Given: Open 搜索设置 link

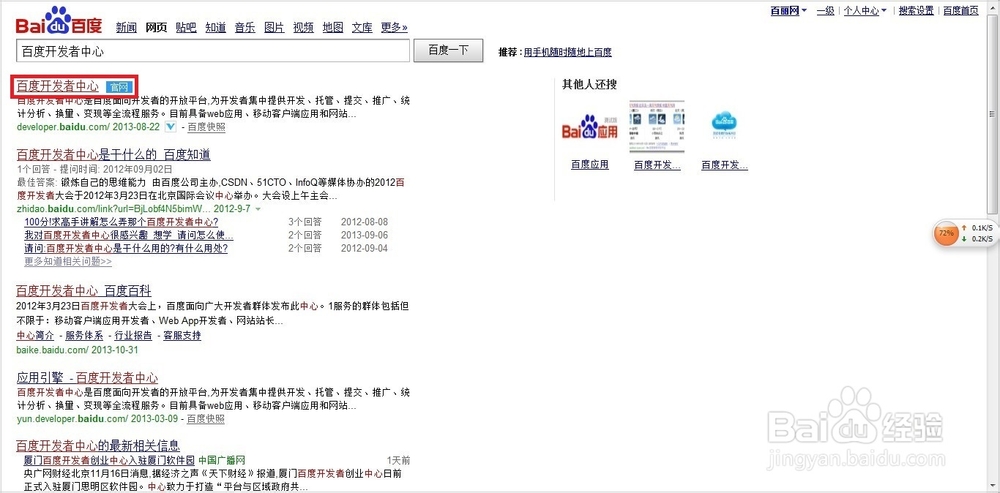Looking at the screenshot, I should click(916, 11).
